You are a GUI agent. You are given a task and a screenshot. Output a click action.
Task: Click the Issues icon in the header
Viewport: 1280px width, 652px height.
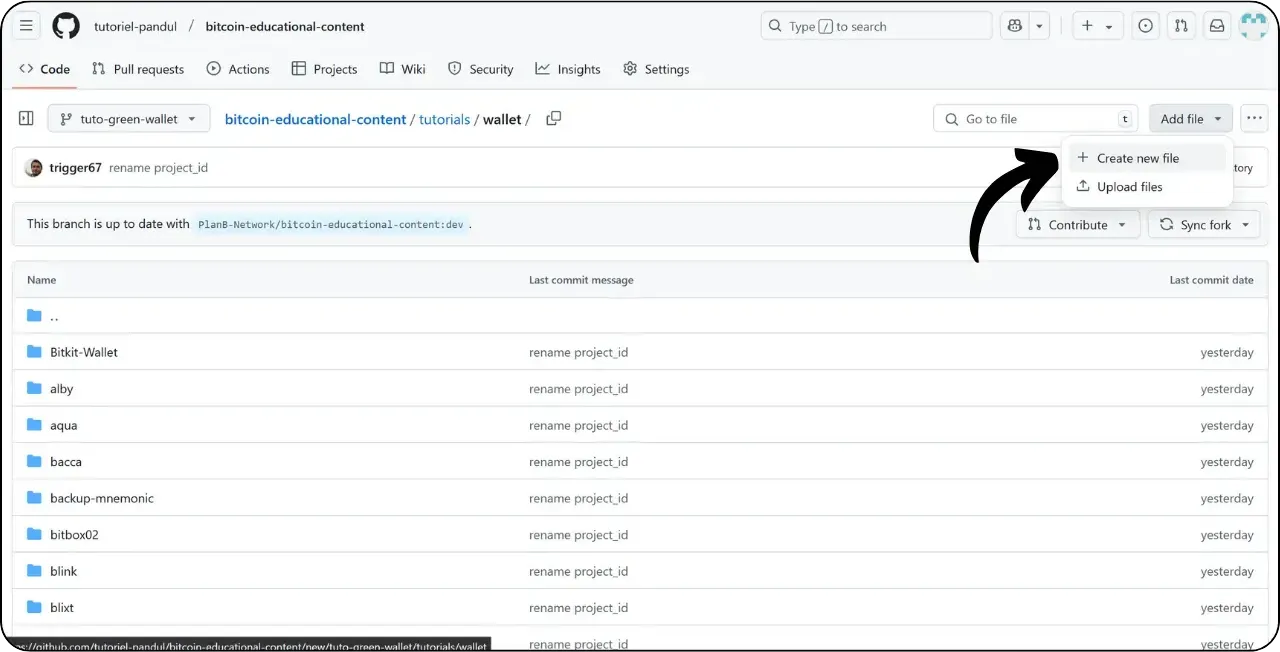coord(1145,25)
